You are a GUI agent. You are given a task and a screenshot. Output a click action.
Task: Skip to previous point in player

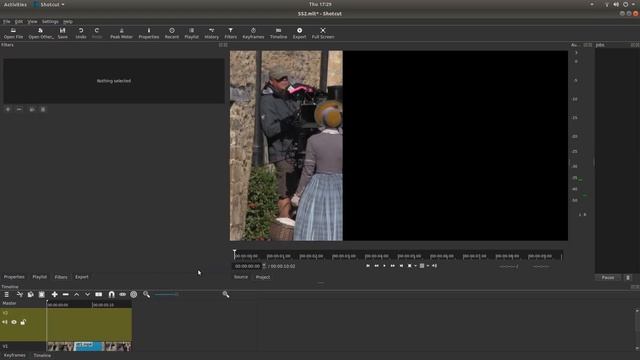pos(368,266)
